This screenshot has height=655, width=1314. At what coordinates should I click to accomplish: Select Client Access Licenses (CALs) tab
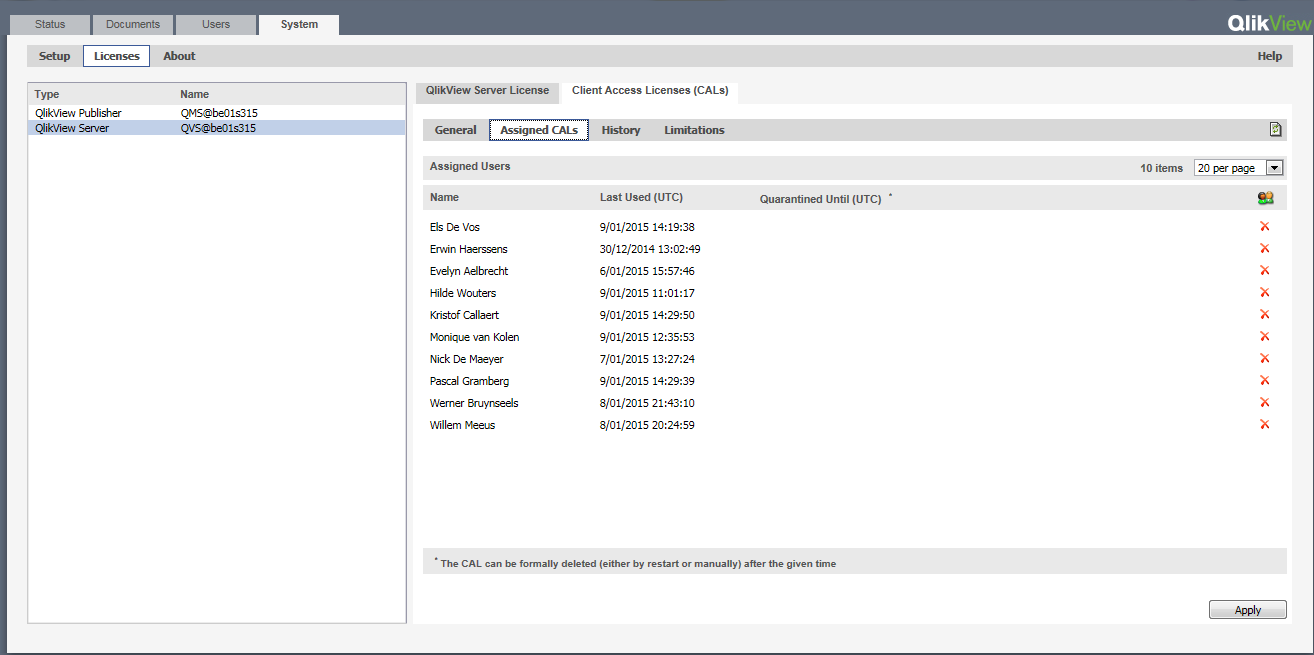click(x=650, y=90)
